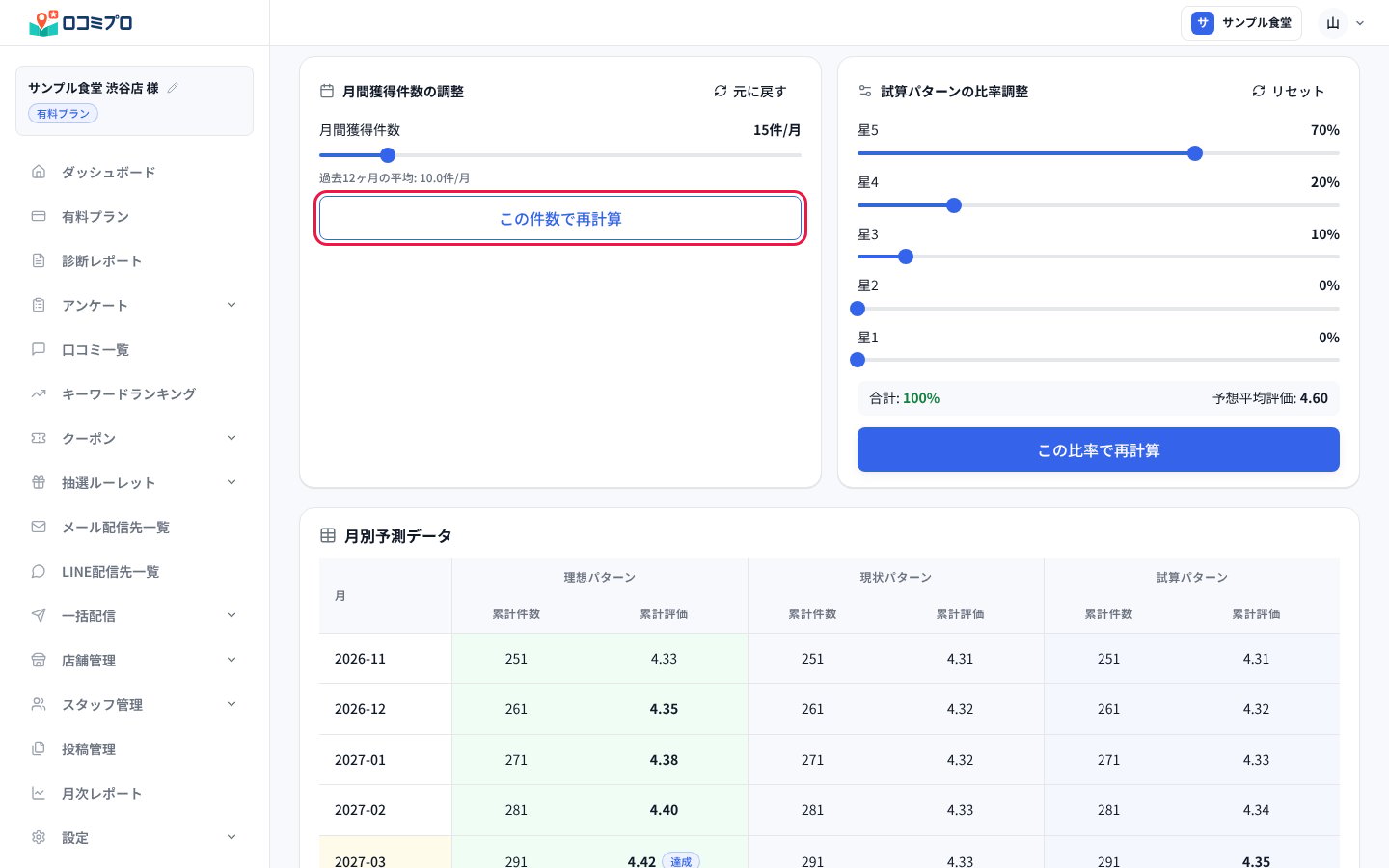Go to 口コミ一覧 in the sidebar
Image resolution: width=1389 pixels, height=868 pixels.
[134, 349]
